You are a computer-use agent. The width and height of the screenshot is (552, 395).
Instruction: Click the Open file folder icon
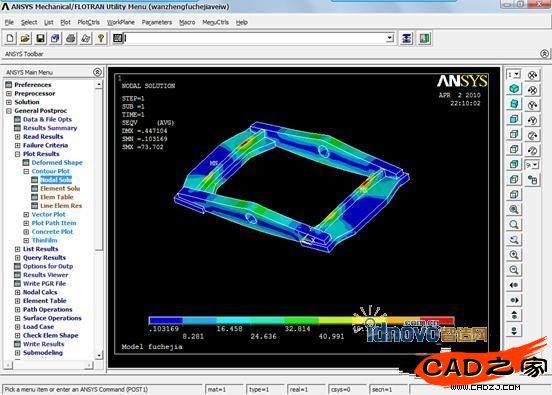pyautogui.click(x=25, y=38)
